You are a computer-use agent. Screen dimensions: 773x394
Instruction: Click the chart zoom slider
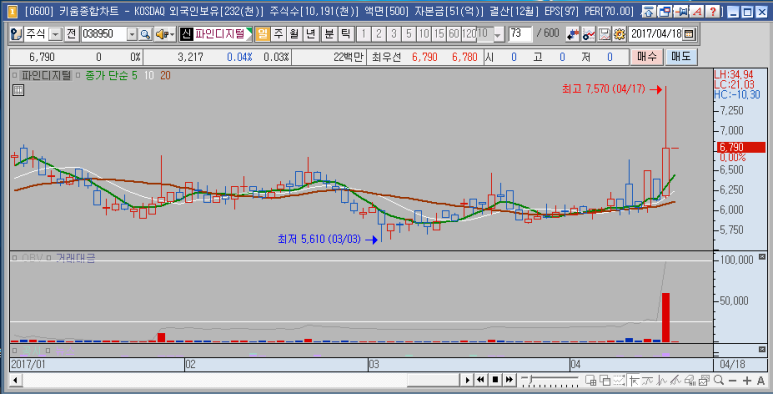pyautogui.click(x=550, y=379)
